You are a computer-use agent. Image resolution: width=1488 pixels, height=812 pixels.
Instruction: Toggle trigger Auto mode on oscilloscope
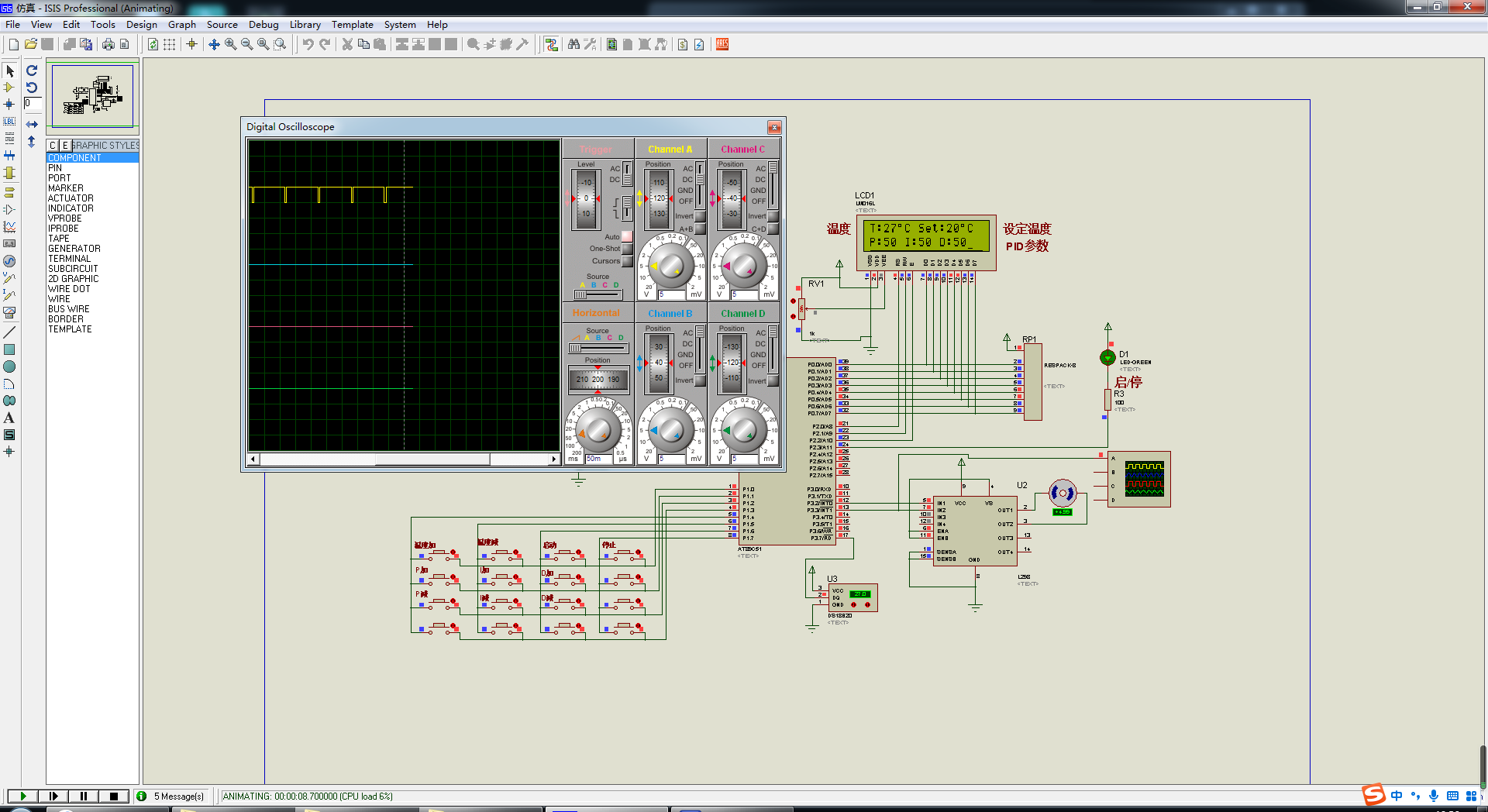pyautogui.click(x=627, y=236)
